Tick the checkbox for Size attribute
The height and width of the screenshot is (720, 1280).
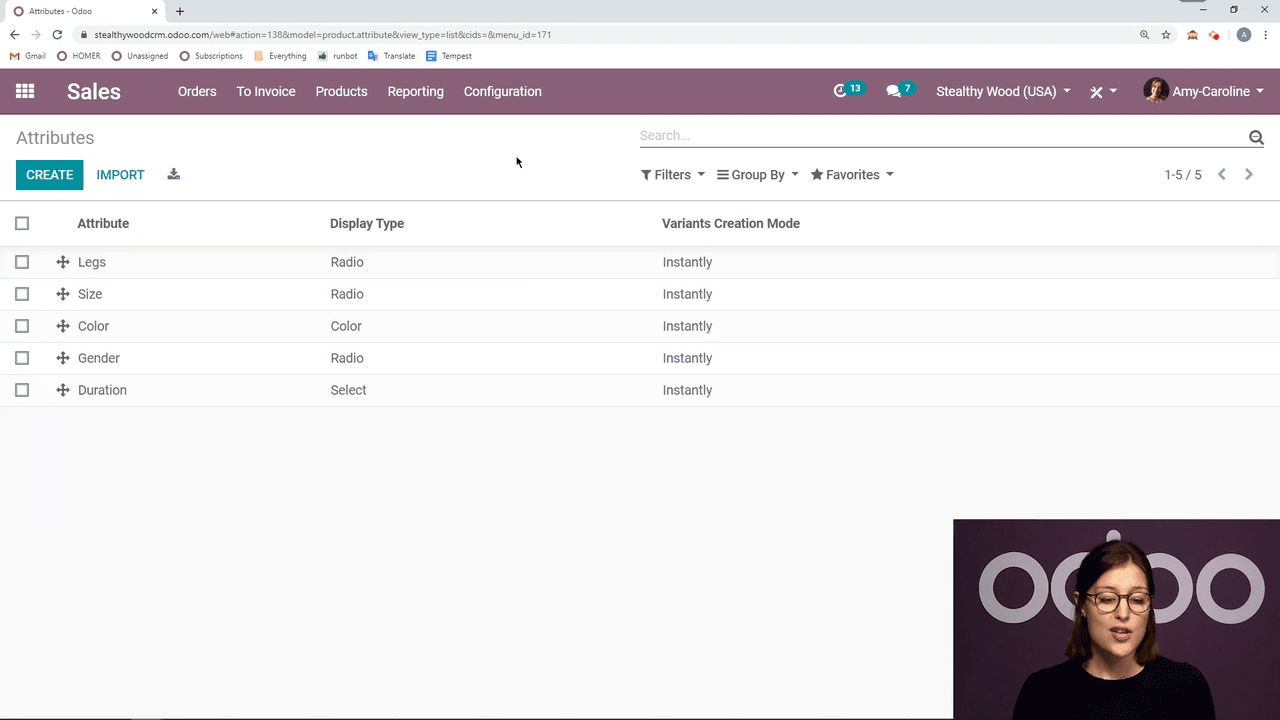pos(22,294)
